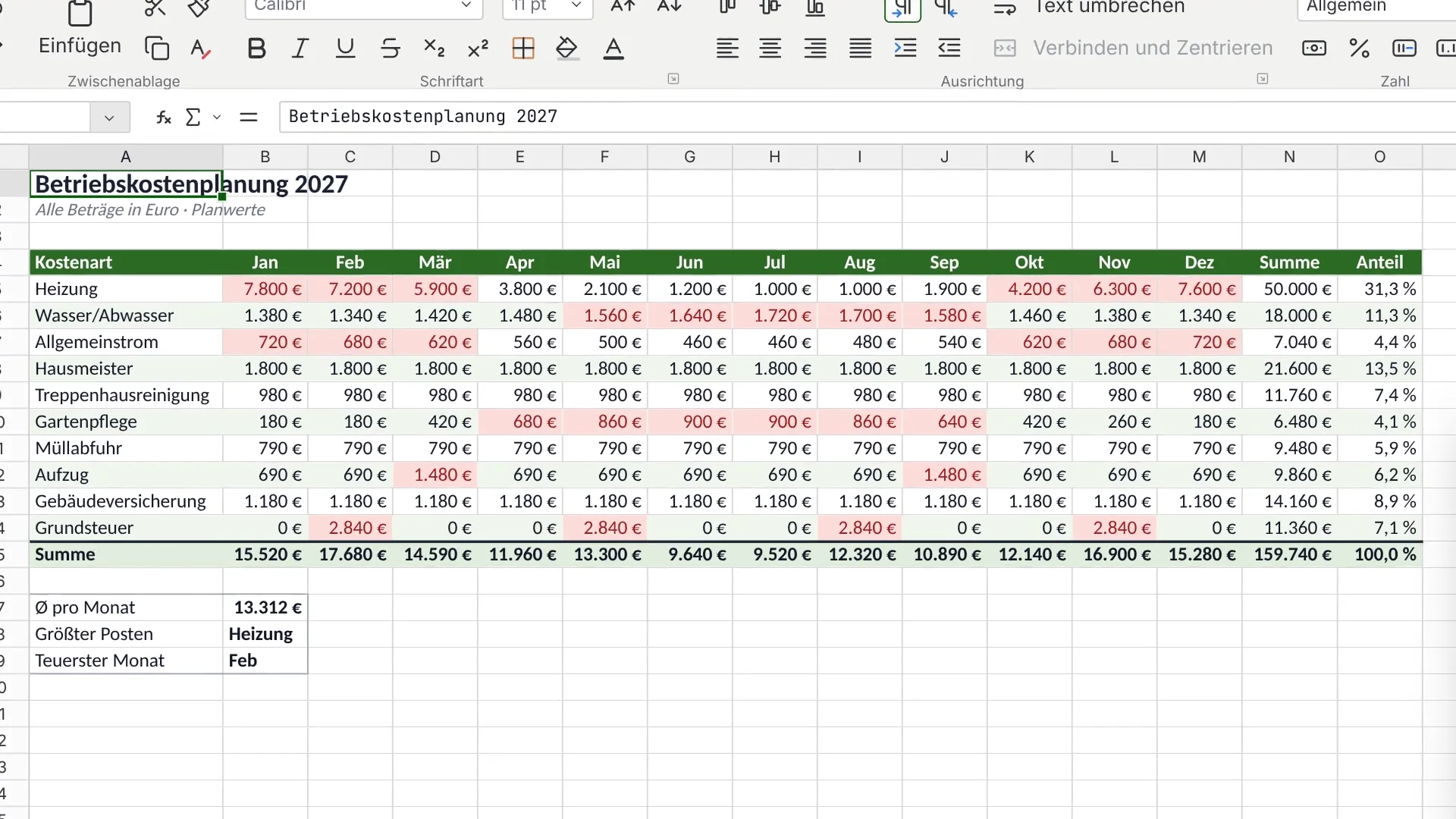The height and width of the screenshot is (819, 1456).
Task: Toggle underline formatting
Action: 345,49
